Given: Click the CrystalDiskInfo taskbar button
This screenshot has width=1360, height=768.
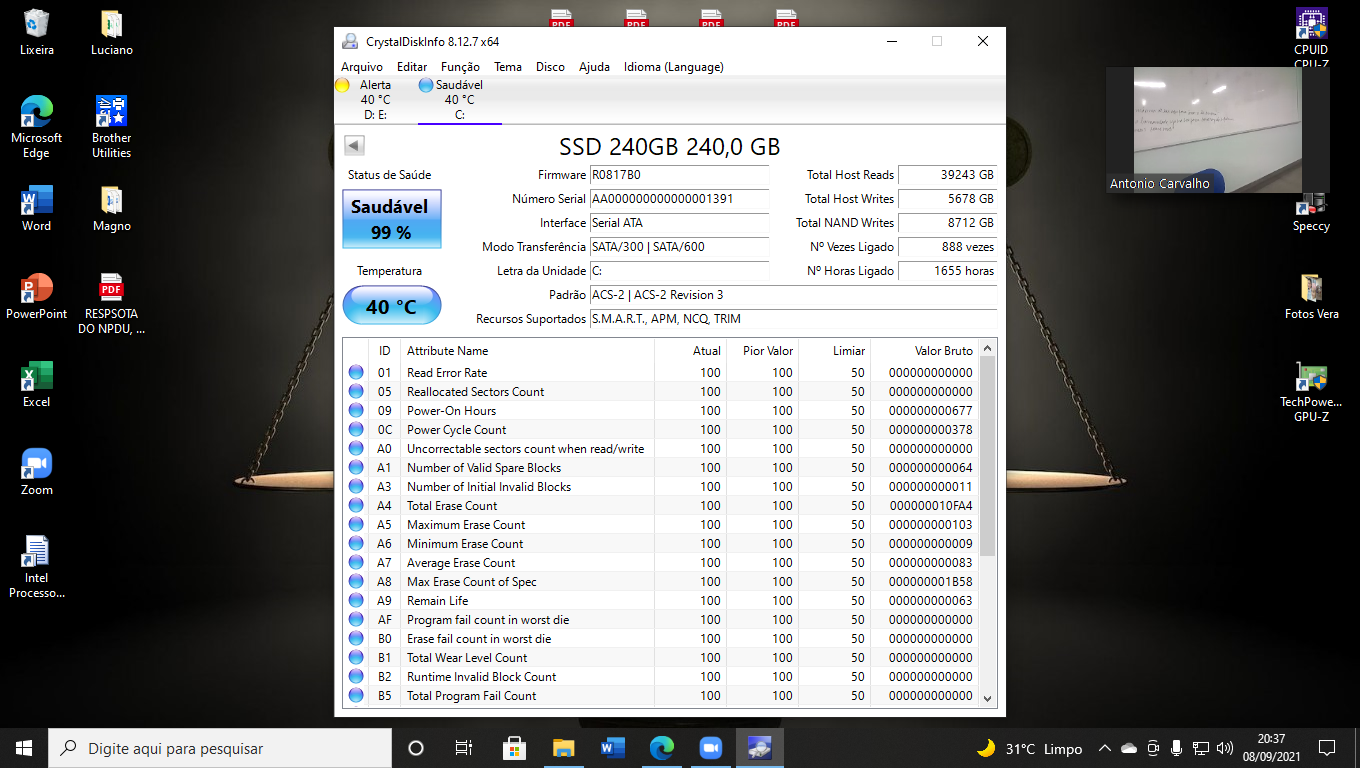Looking at the screenshot, I should pos(760,748).
